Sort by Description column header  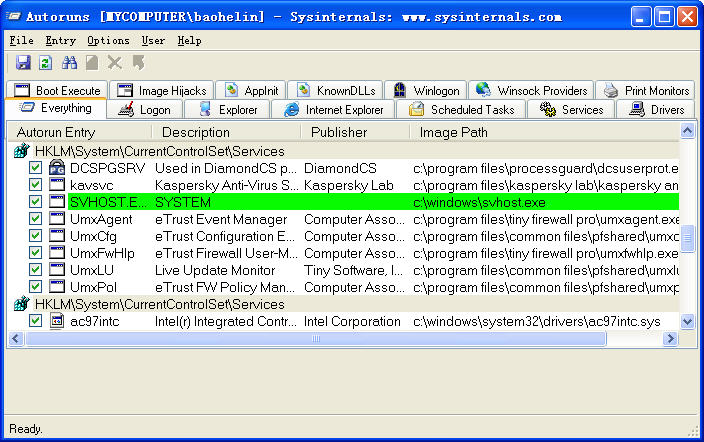coord(226,133)
